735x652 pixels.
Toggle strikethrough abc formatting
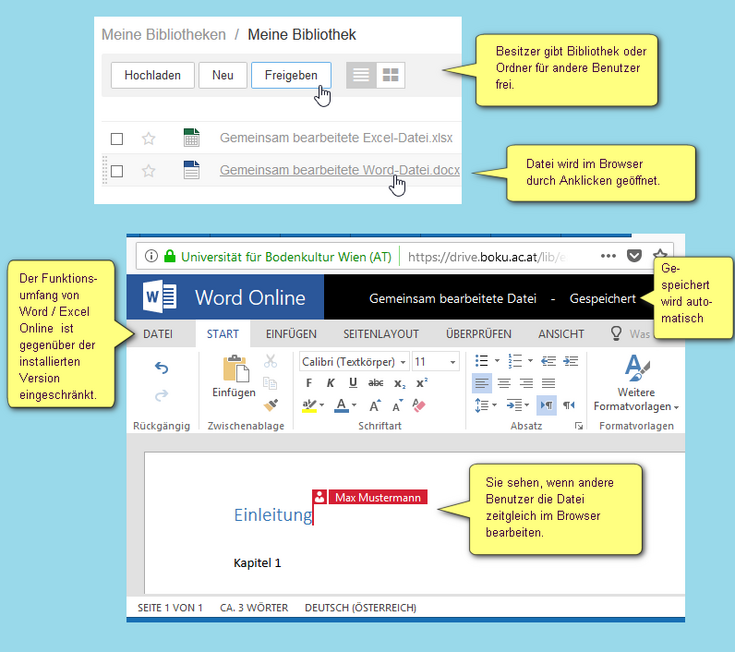pos(375,383)
